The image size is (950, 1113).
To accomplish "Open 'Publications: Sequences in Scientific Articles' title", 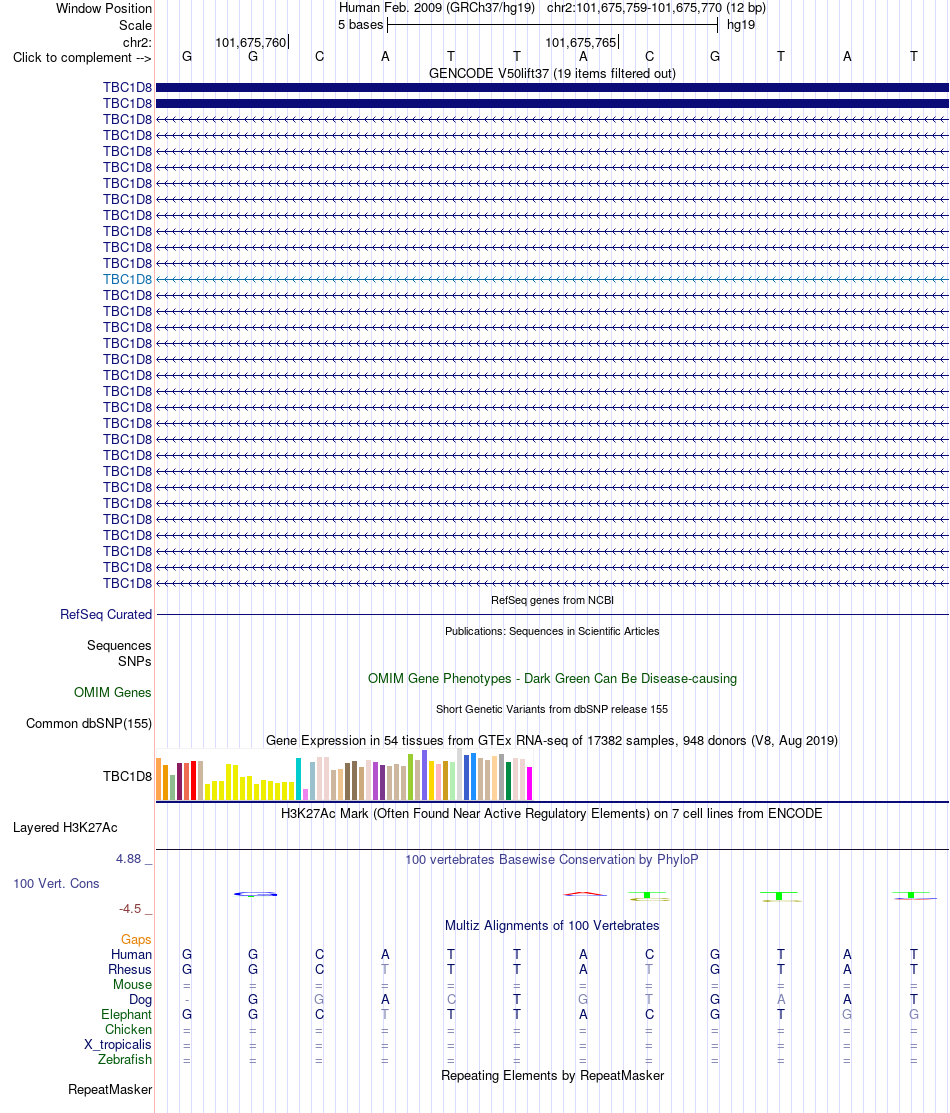I will pos(552,631).
